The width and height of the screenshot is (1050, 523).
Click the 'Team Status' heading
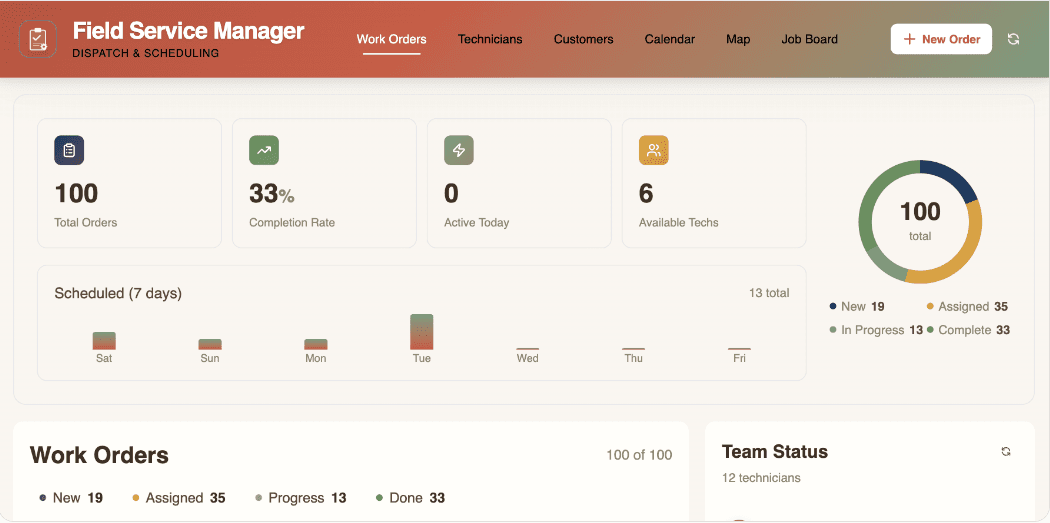click(775, 451)
